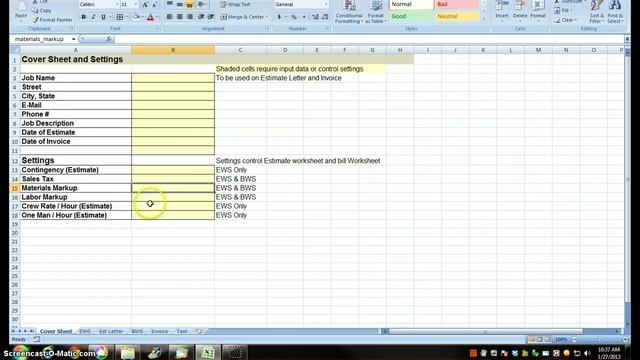Open the General number format dropdown
The width and height of the screenshot is (640, 360).
pyautogui.click(x=326, y=4)
